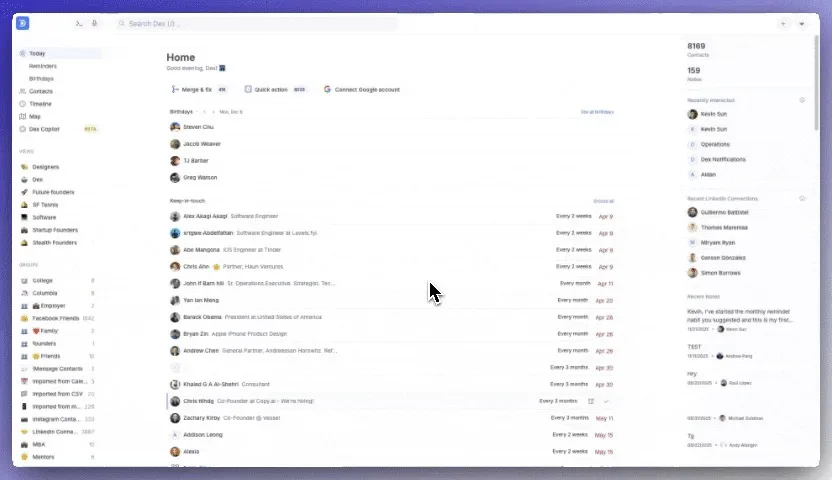Click Recent LinkedIn Connections settings icon
The height and width of the screenshot is (480, 832).
click(802, 198)
